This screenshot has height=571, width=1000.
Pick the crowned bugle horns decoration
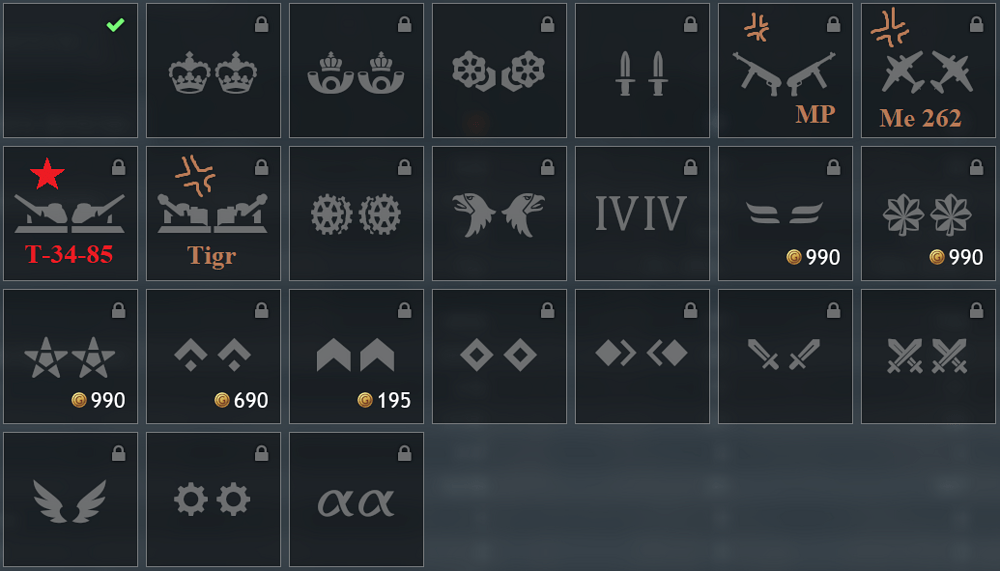(356, 70)
